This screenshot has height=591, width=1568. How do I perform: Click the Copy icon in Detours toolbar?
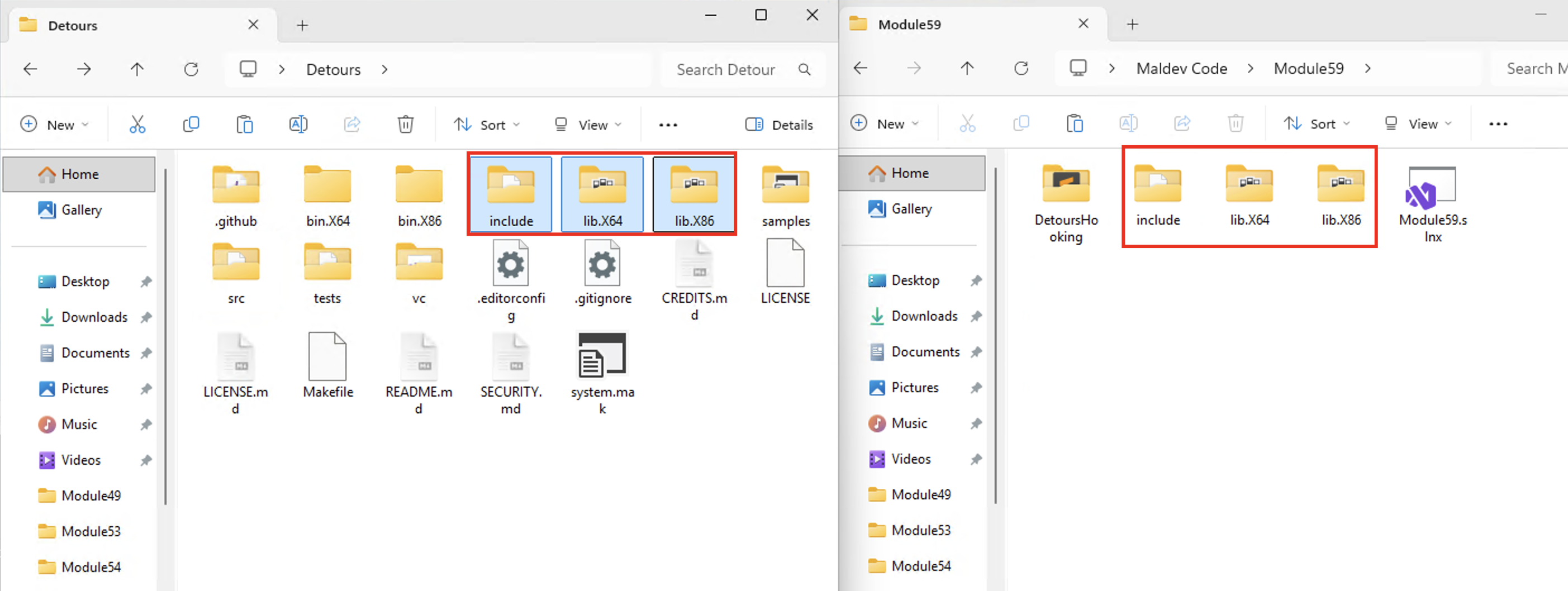191,125
